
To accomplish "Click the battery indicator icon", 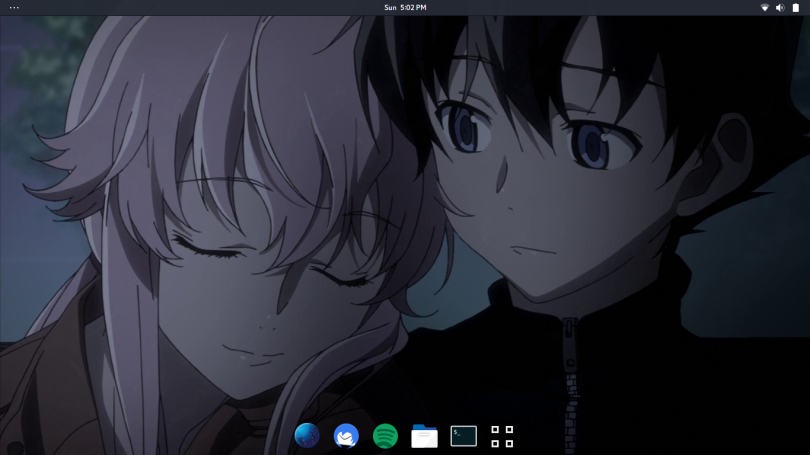I will [796, 7].
